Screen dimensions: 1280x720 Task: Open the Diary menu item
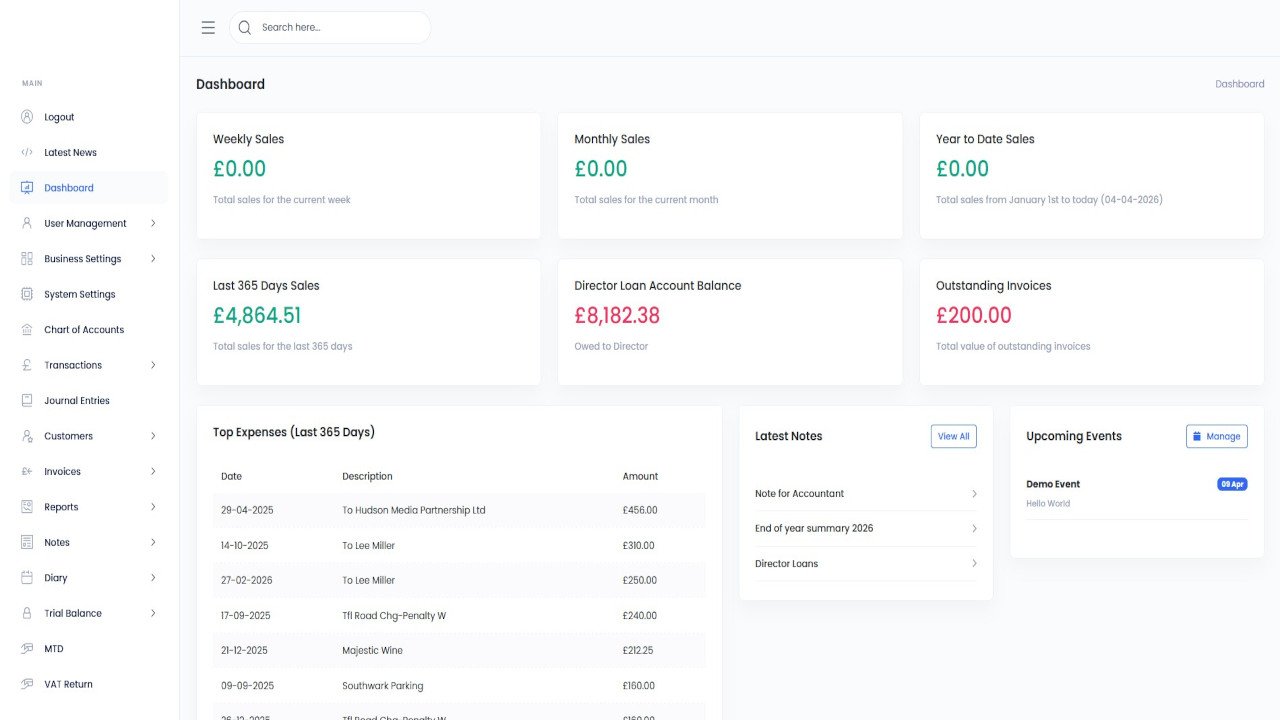click(x=56, y=578)
